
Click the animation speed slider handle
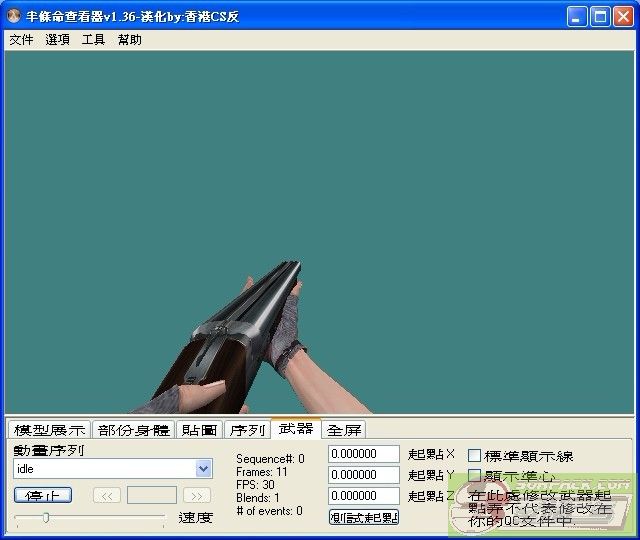coord(45,517)
